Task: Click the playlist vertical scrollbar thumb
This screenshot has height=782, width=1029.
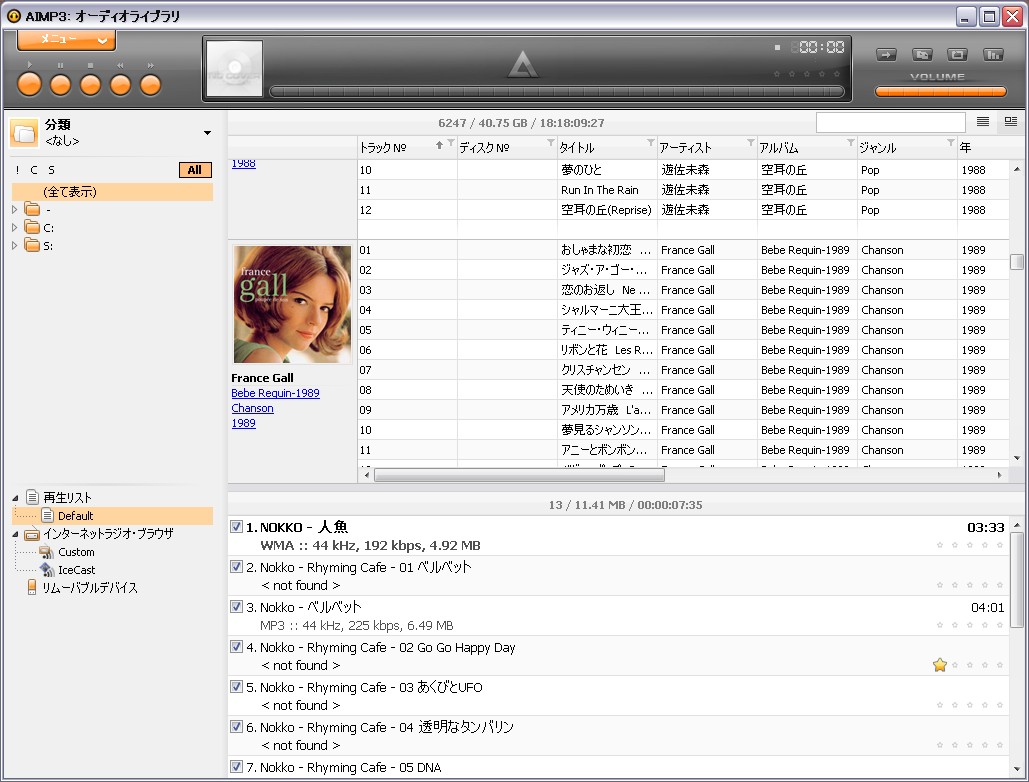Action: [1017, 579]
